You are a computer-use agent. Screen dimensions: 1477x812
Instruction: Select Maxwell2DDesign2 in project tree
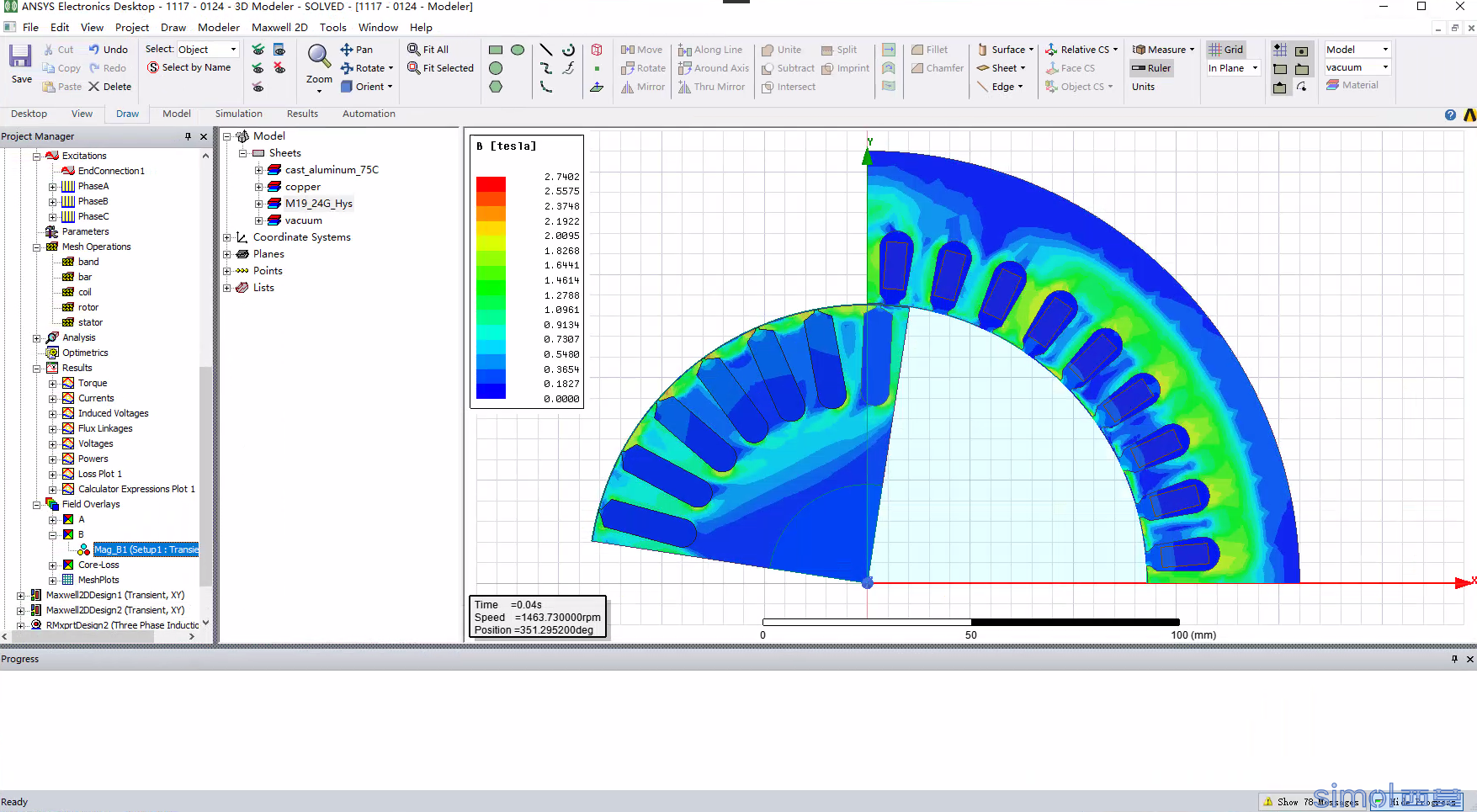114,610
